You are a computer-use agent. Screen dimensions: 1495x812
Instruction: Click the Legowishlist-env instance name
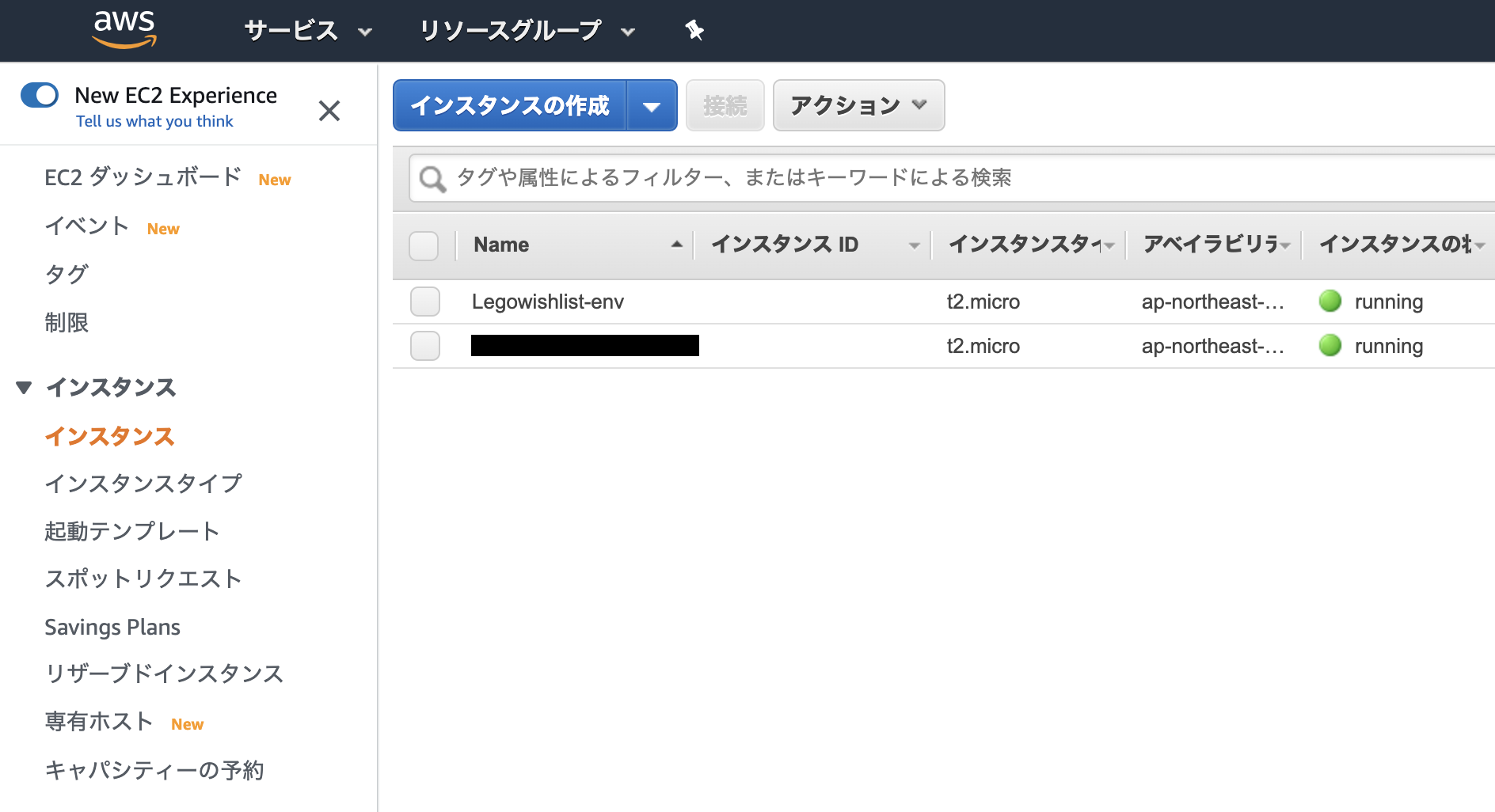[548, 302]
